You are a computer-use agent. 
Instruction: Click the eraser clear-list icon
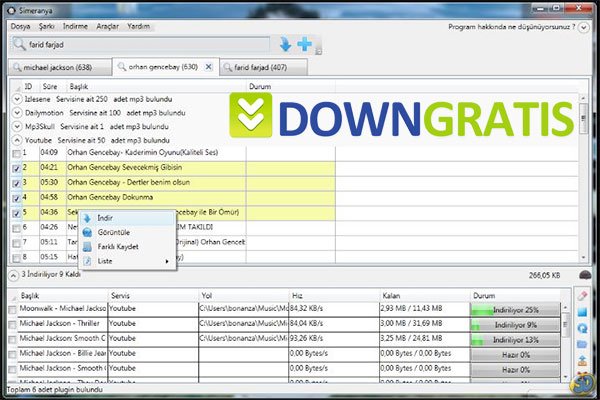(x=582, y=295)
